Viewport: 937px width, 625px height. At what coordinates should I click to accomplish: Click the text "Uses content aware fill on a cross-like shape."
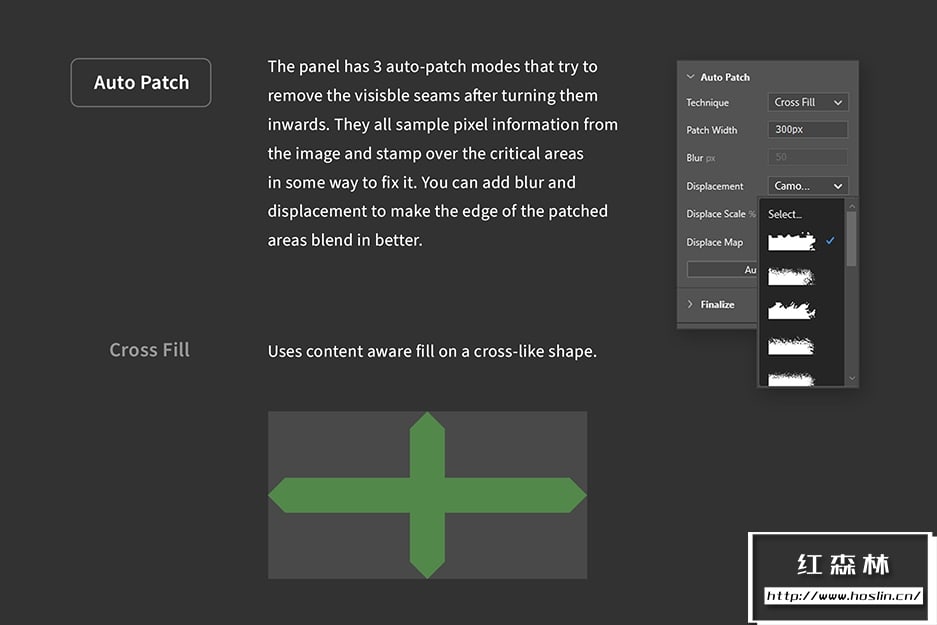click(x=432, y=351)
